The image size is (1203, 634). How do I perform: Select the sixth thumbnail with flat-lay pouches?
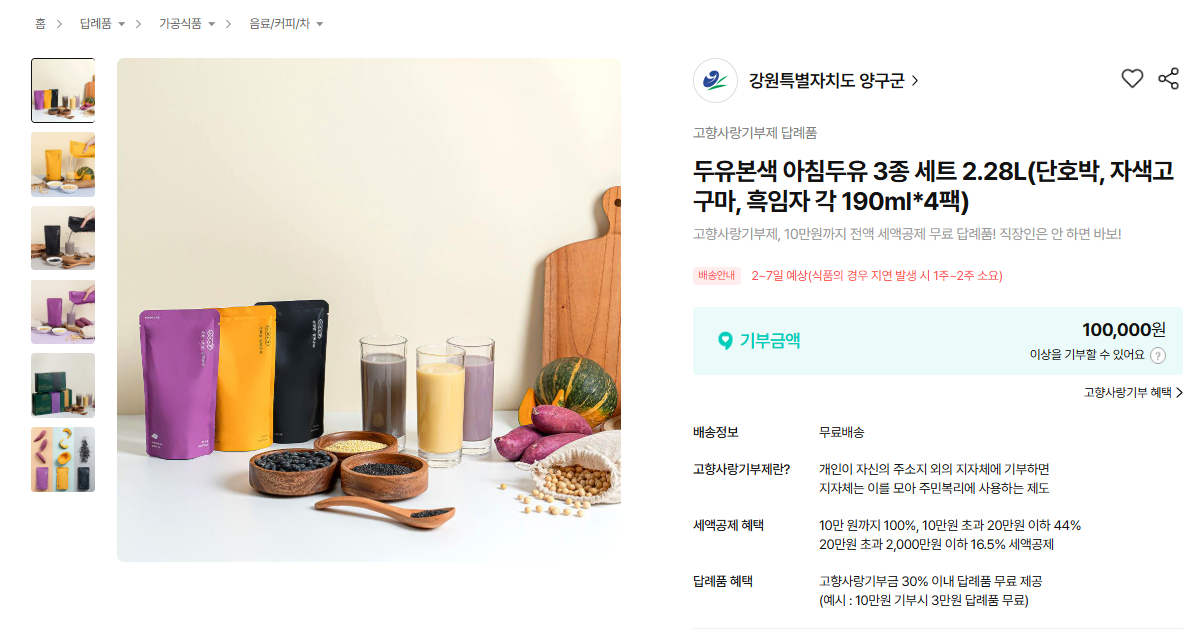point(63,459)
